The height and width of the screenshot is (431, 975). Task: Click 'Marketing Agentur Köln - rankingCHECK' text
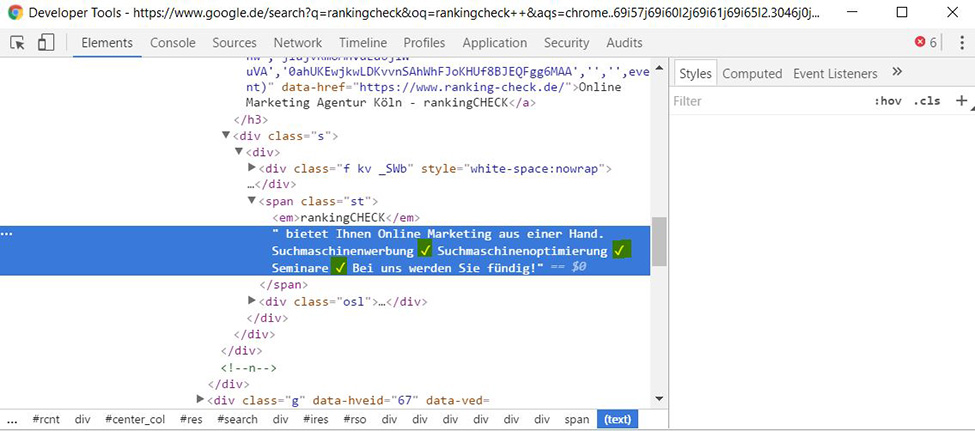(377, 103)
